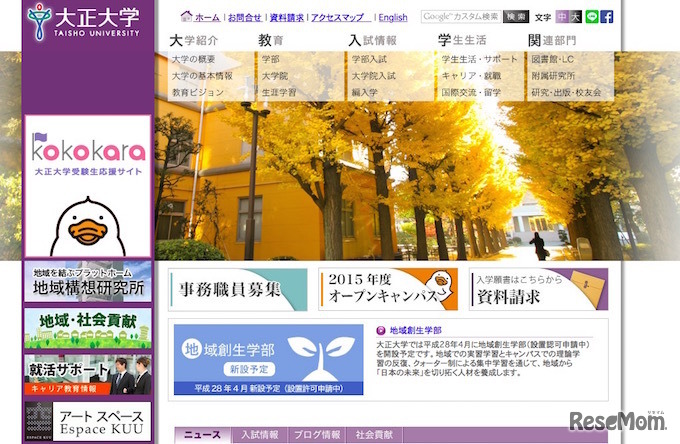Open the アートスペース Espace KUU banner
The height and width of the screenshot is (444, 680).
click(88, 421)
